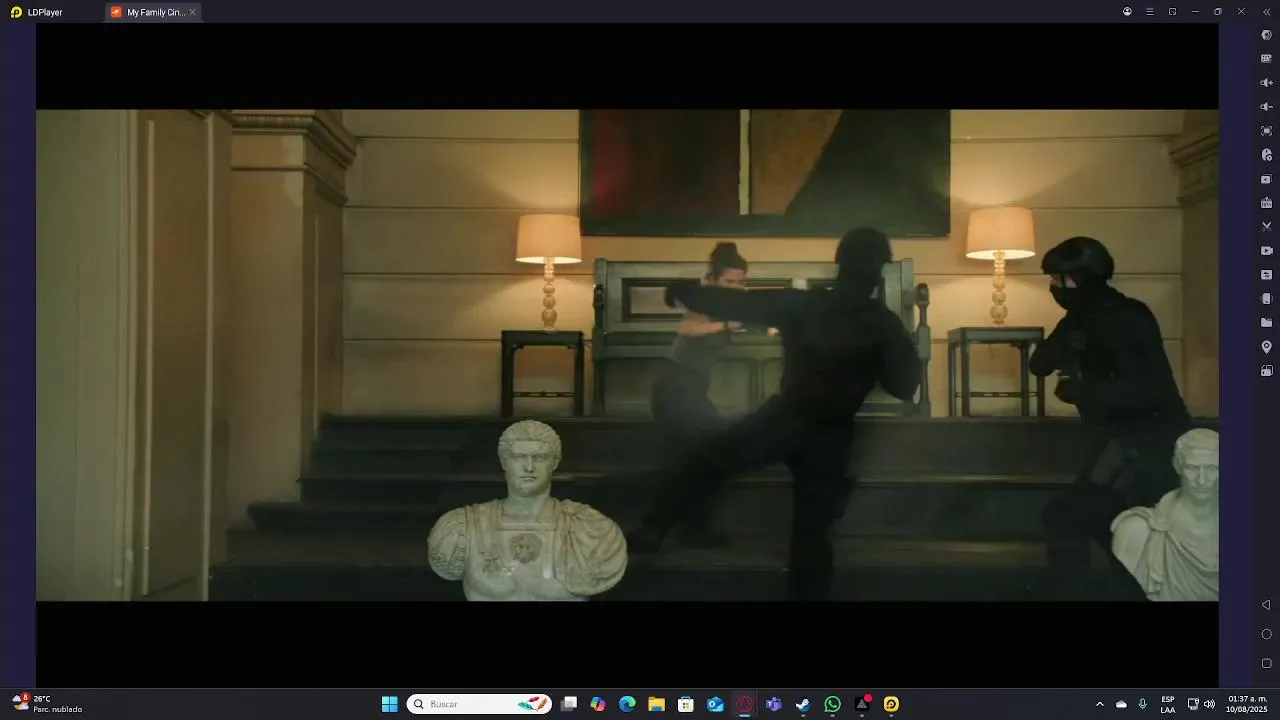Click the LDPlayer taskbar icon
Image resolution: width=1280 pixels, height=720 pixels.
(891, 704)
